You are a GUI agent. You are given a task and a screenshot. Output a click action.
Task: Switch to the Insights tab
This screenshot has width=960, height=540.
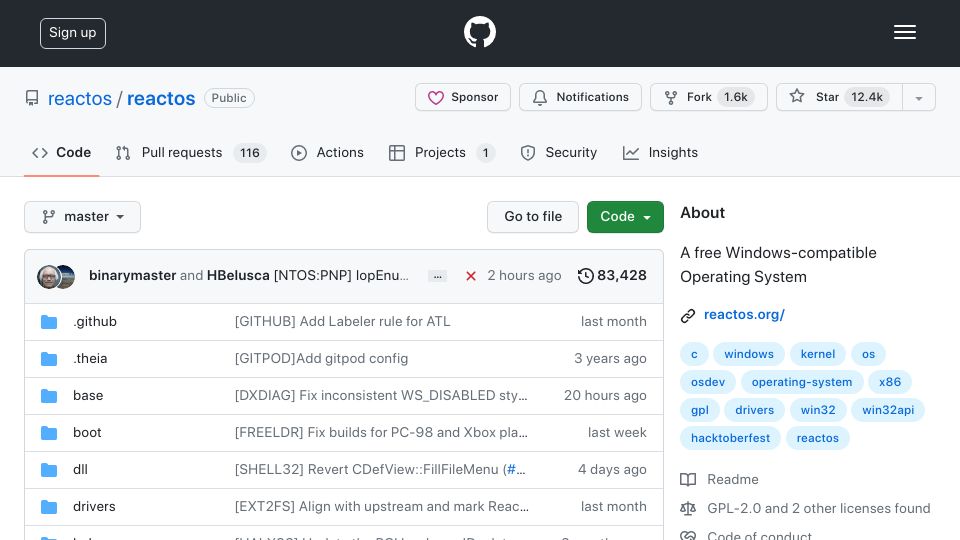pyautogui.click(x=660, y=152)
